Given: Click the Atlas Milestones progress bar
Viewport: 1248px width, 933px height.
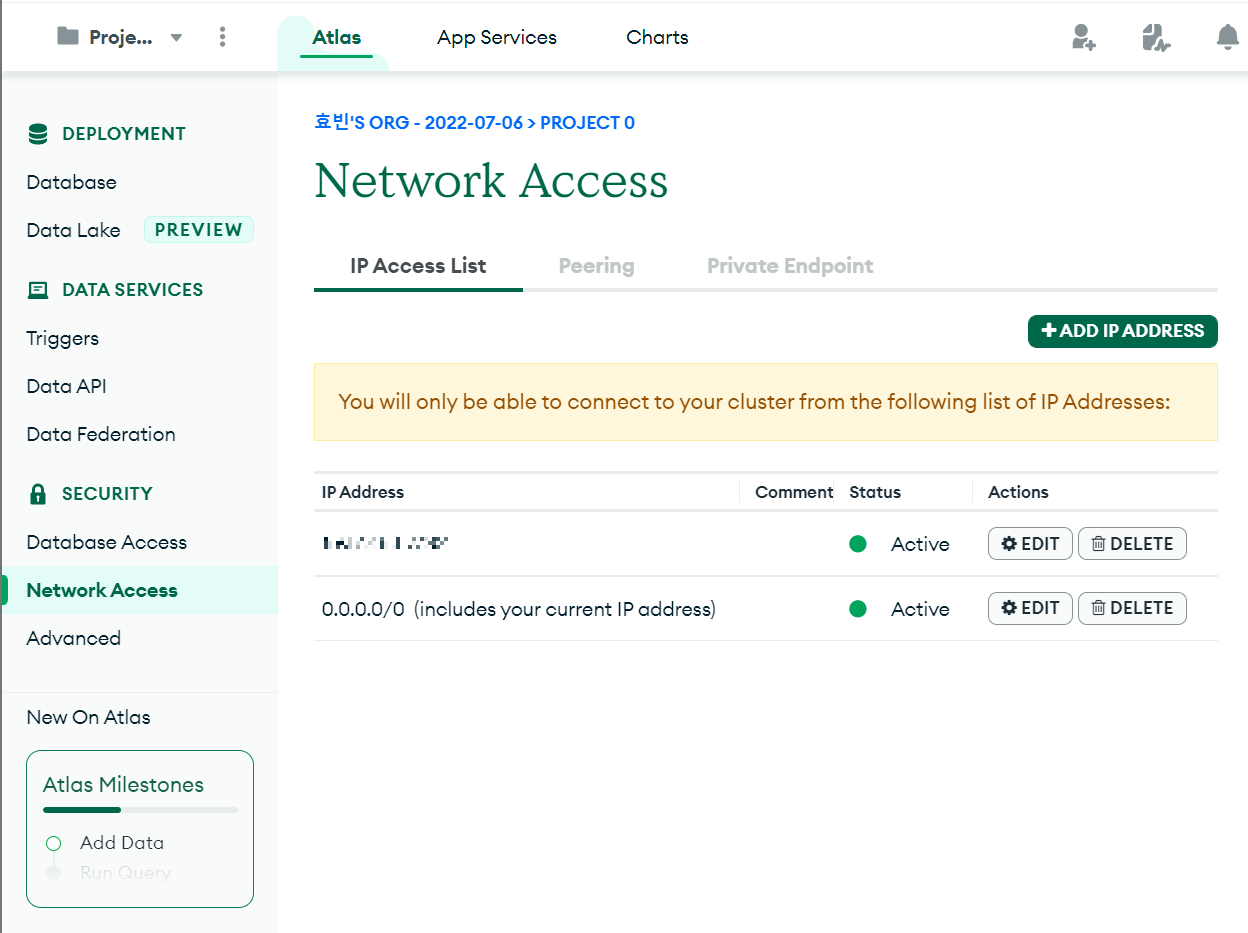Looking at the screenshot, I should [140, 810].
